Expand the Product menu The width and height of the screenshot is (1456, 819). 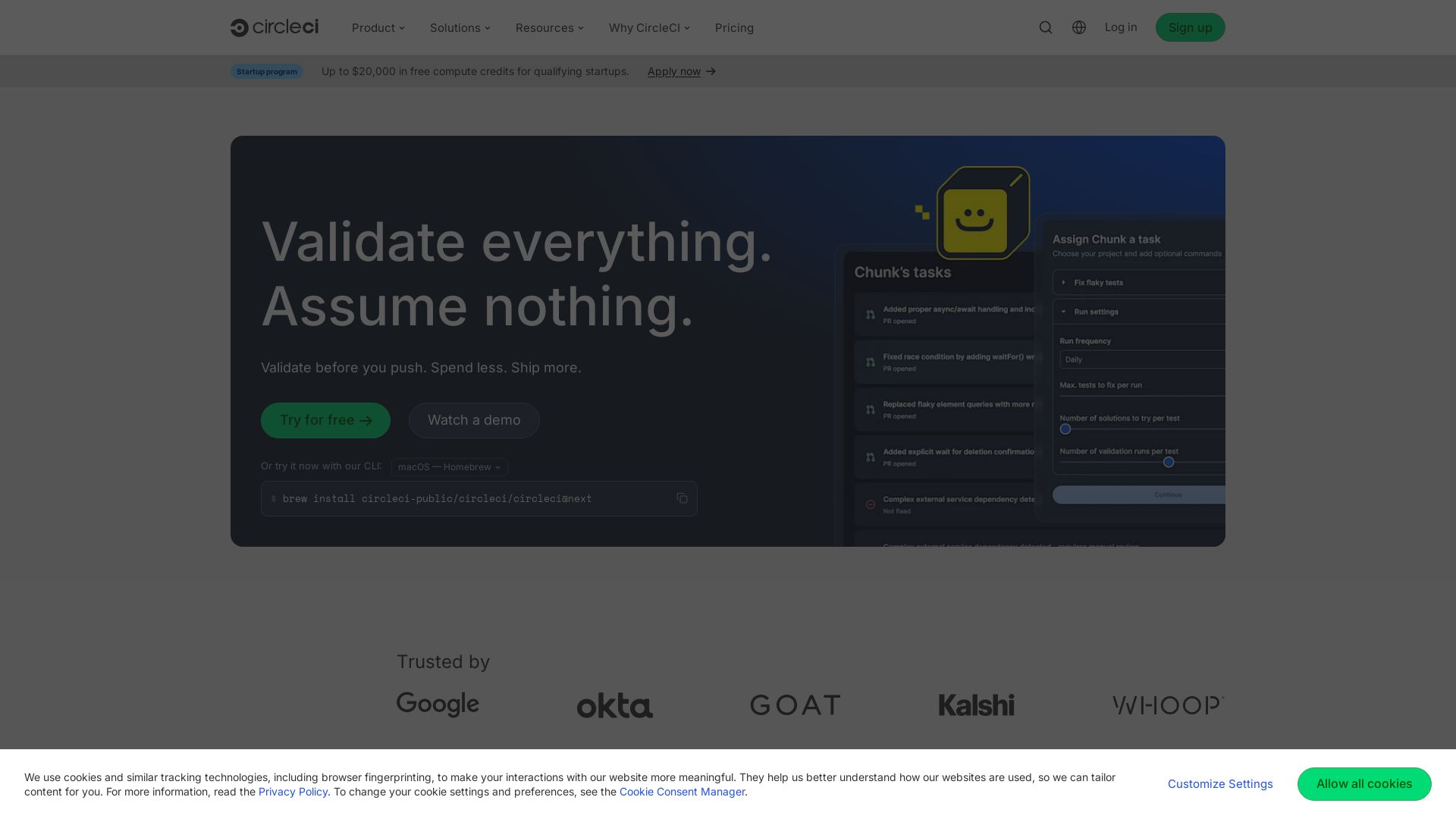(x=378, y=28)
